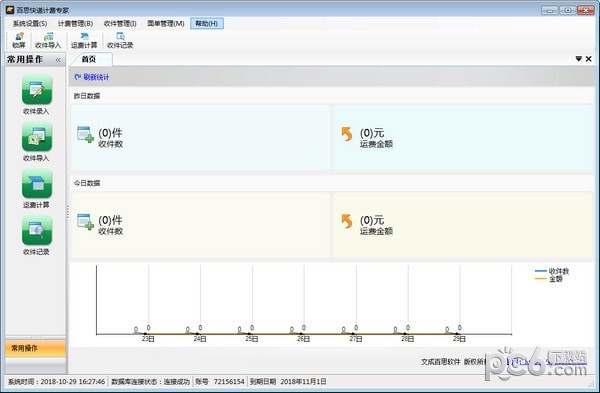Click the 今日数据 收件数 package icon
Screen dimensions: 600x393
tap(85, 222)
